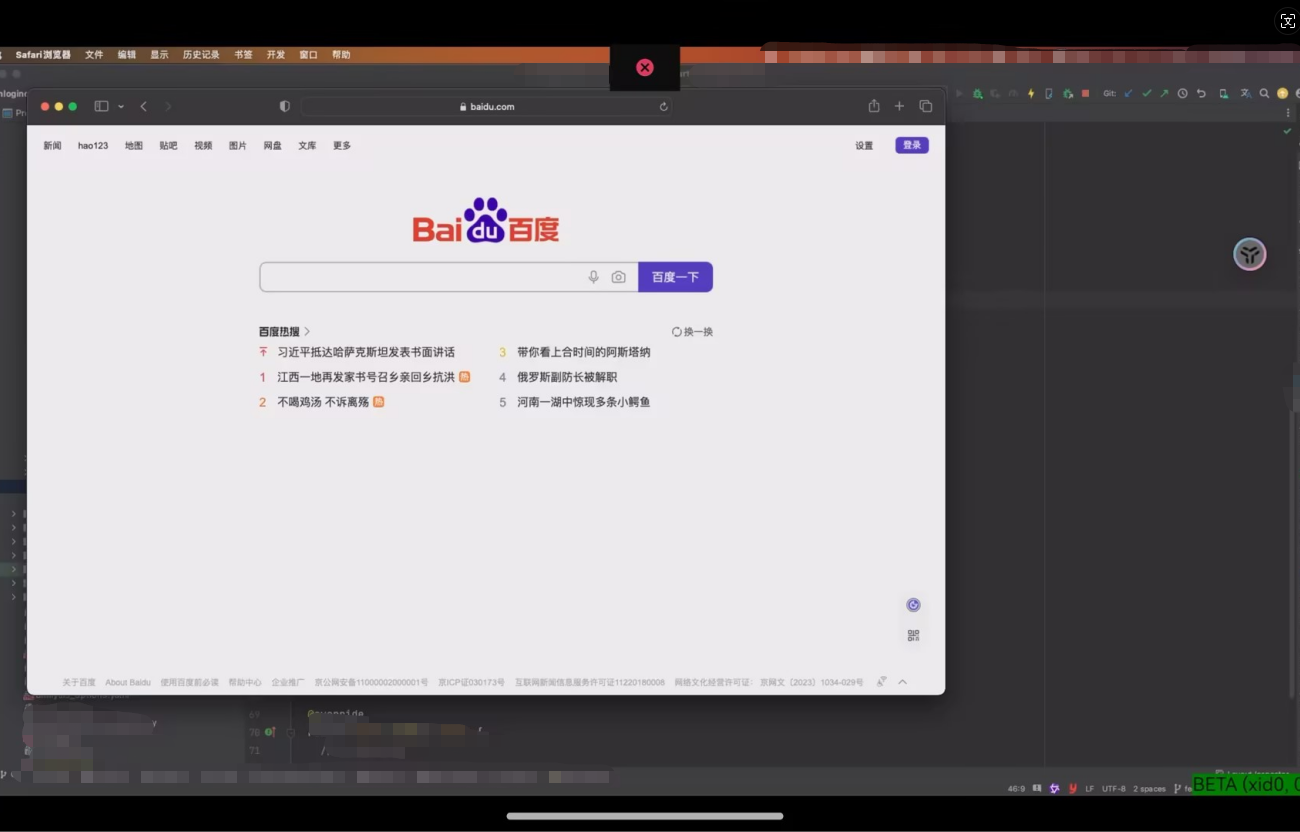Open the sidebar options dropdown arrow in Safari
The image size is (1300, 832).
pos(121,106)
